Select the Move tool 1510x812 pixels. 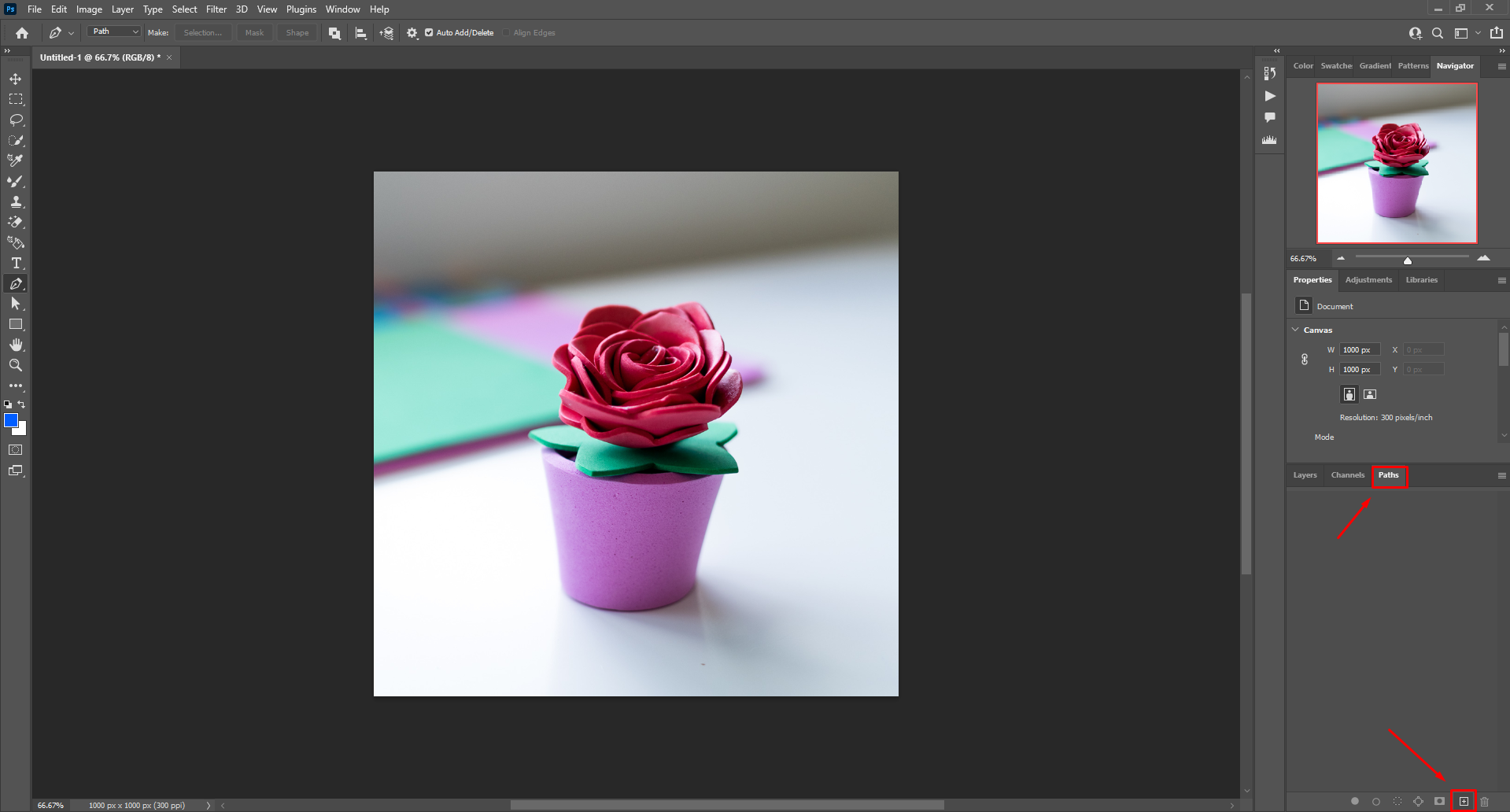pyautogui.click(x=16, y=78)
